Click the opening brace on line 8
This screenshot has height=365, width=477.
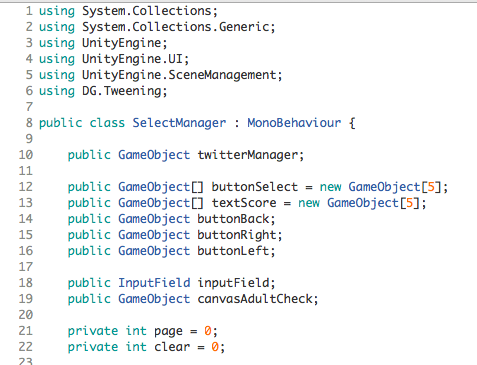(352, 123)
